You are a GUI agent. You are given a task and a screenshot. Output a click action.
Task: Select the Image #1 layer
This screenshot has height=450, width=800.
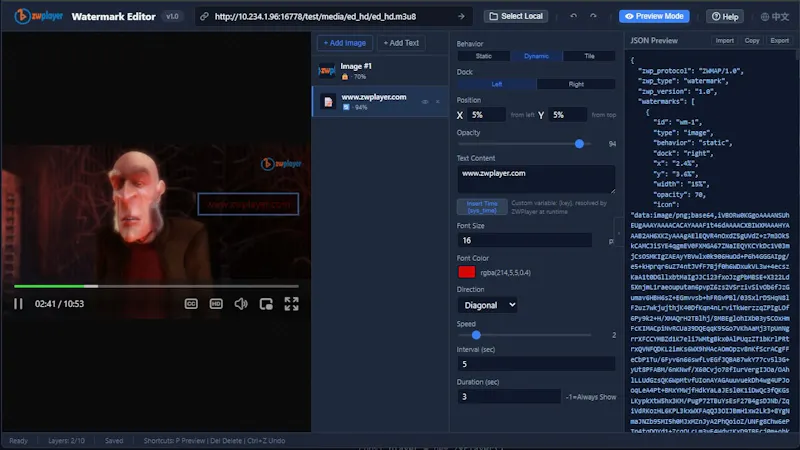coord(380,71)
